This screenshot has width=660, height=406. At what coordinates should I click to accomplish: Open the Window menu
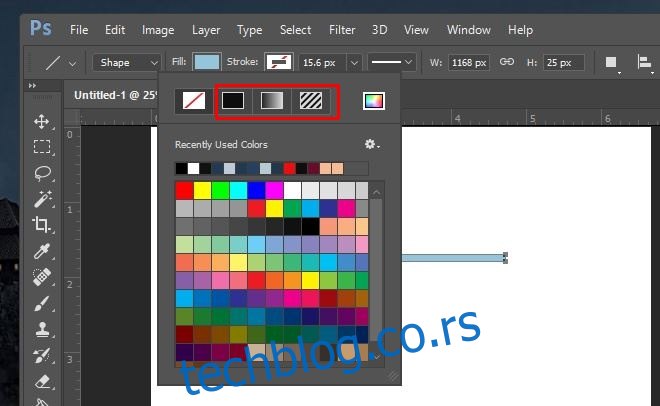[468, 30]
